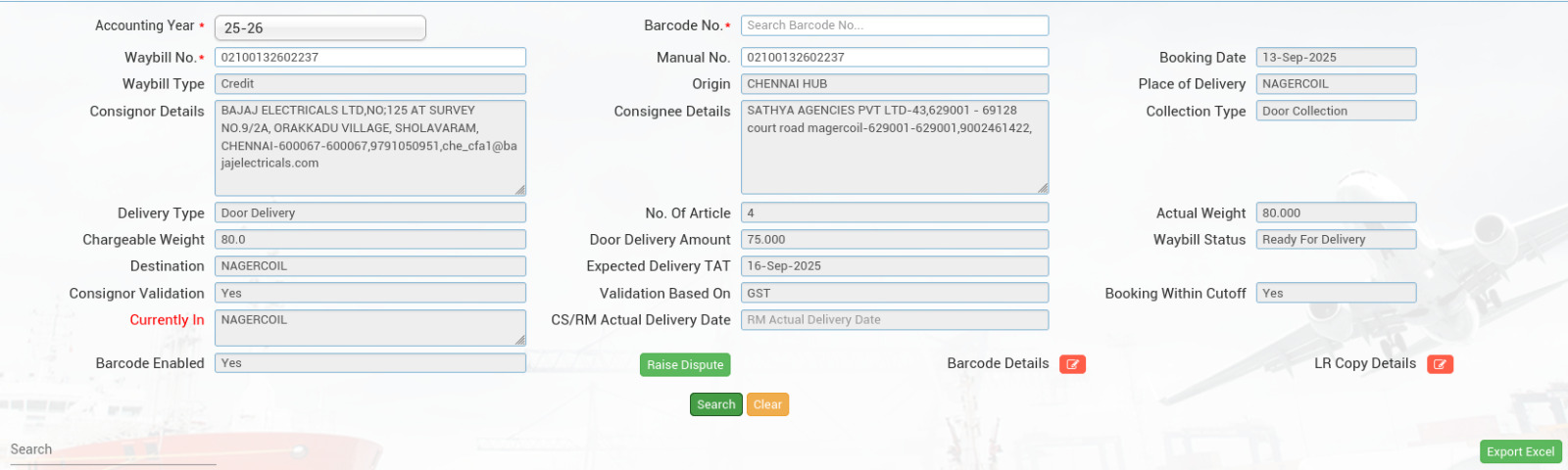1568x470 pixels.
Task: Open the Accounting Year dropdown
Action: pos(319,28)
